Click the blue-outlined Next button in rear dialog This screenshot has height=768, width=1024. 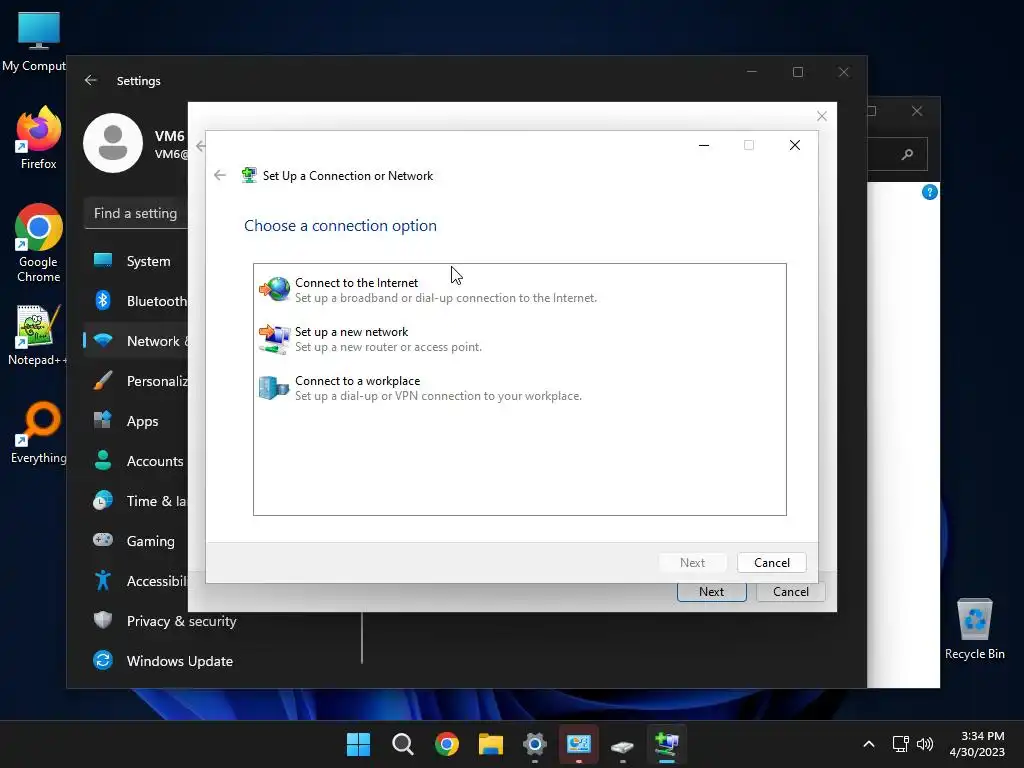pos(711,592)
